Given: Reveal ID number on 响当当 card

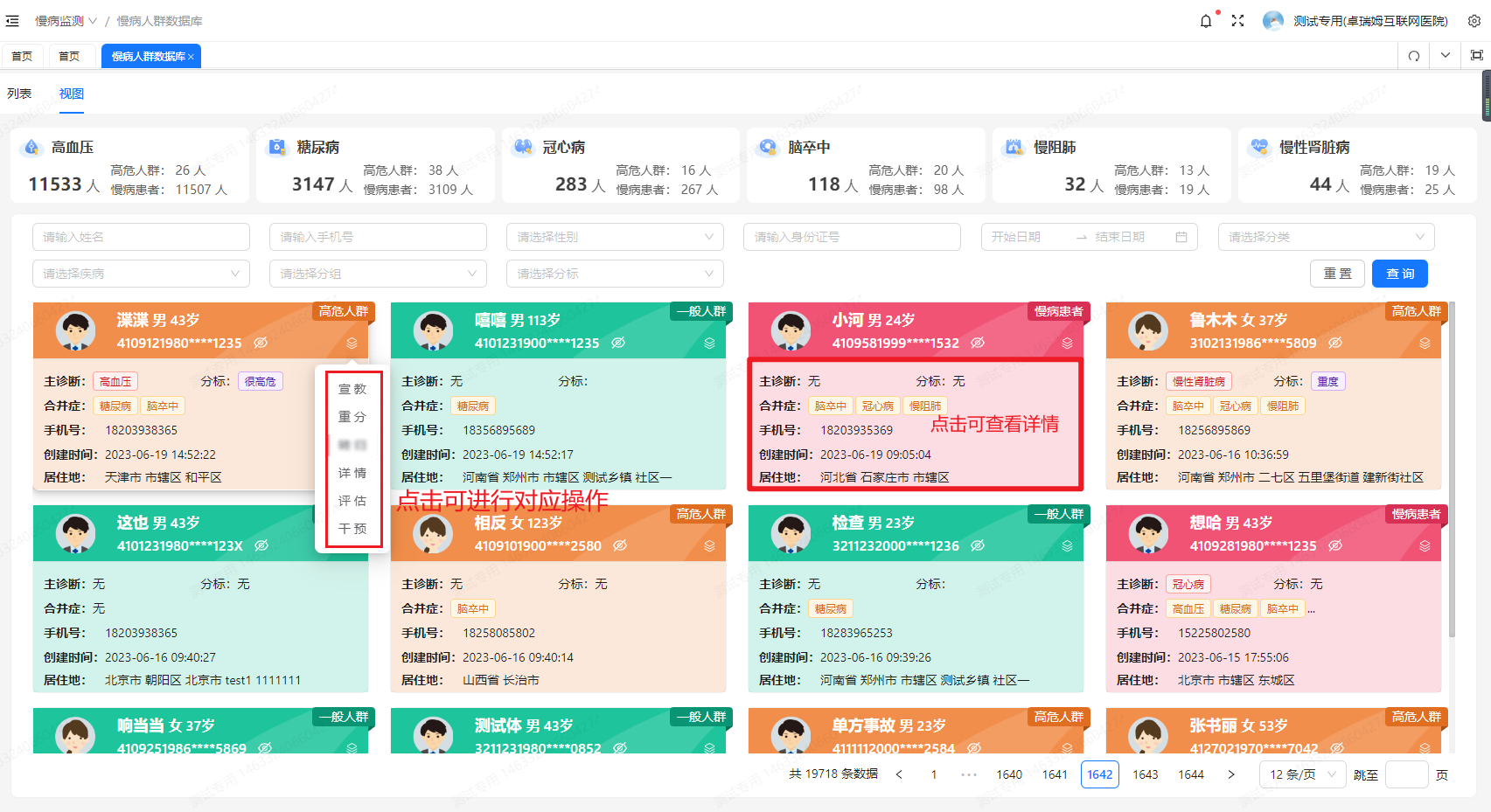Looking at the screenshot, I should [x=265, y=747].
